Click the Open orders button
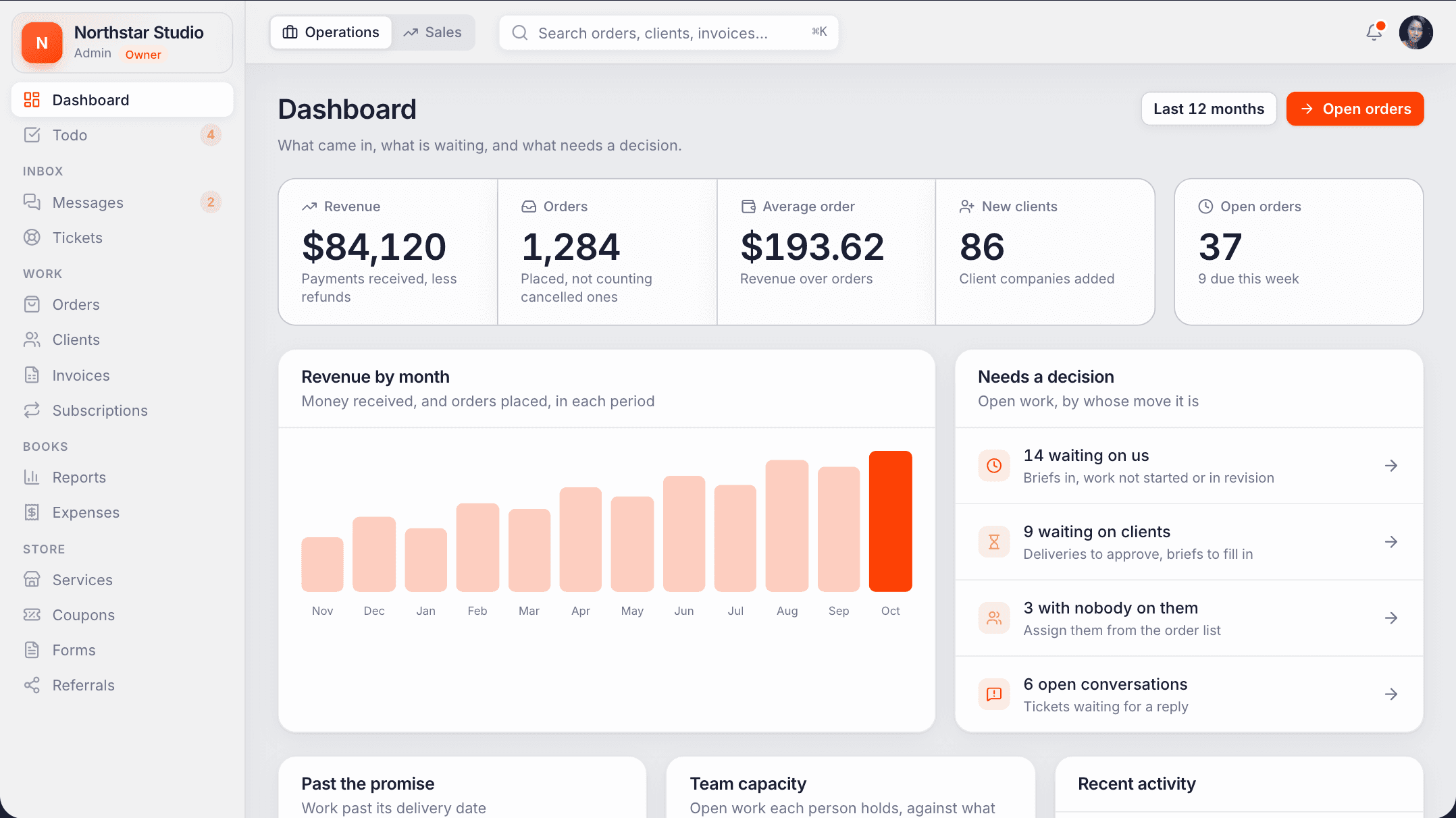 coord(1355,109)
